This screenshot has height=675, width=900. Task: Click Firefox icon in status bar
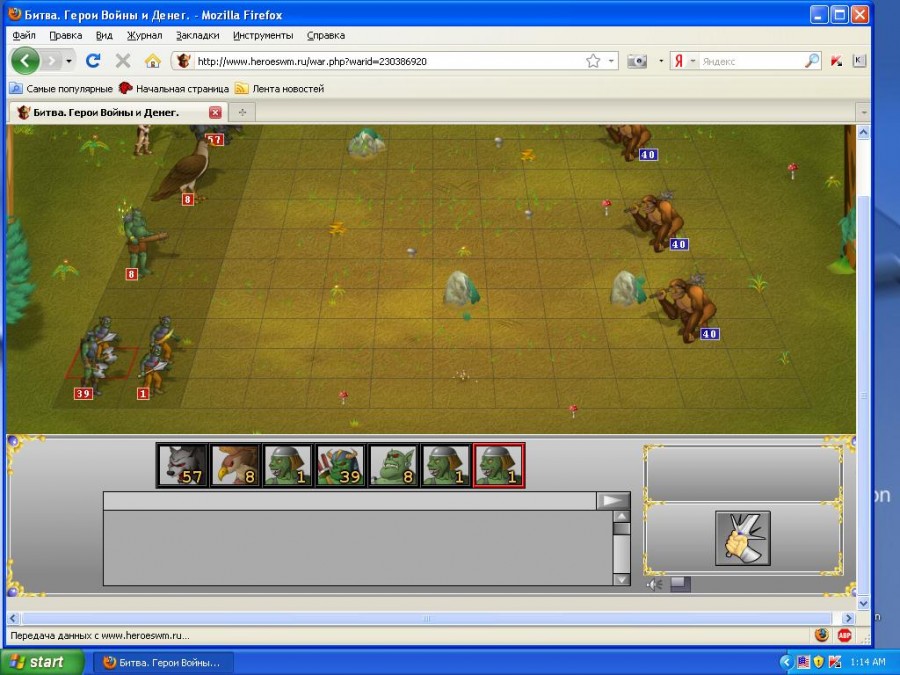[x=821, y=635]
